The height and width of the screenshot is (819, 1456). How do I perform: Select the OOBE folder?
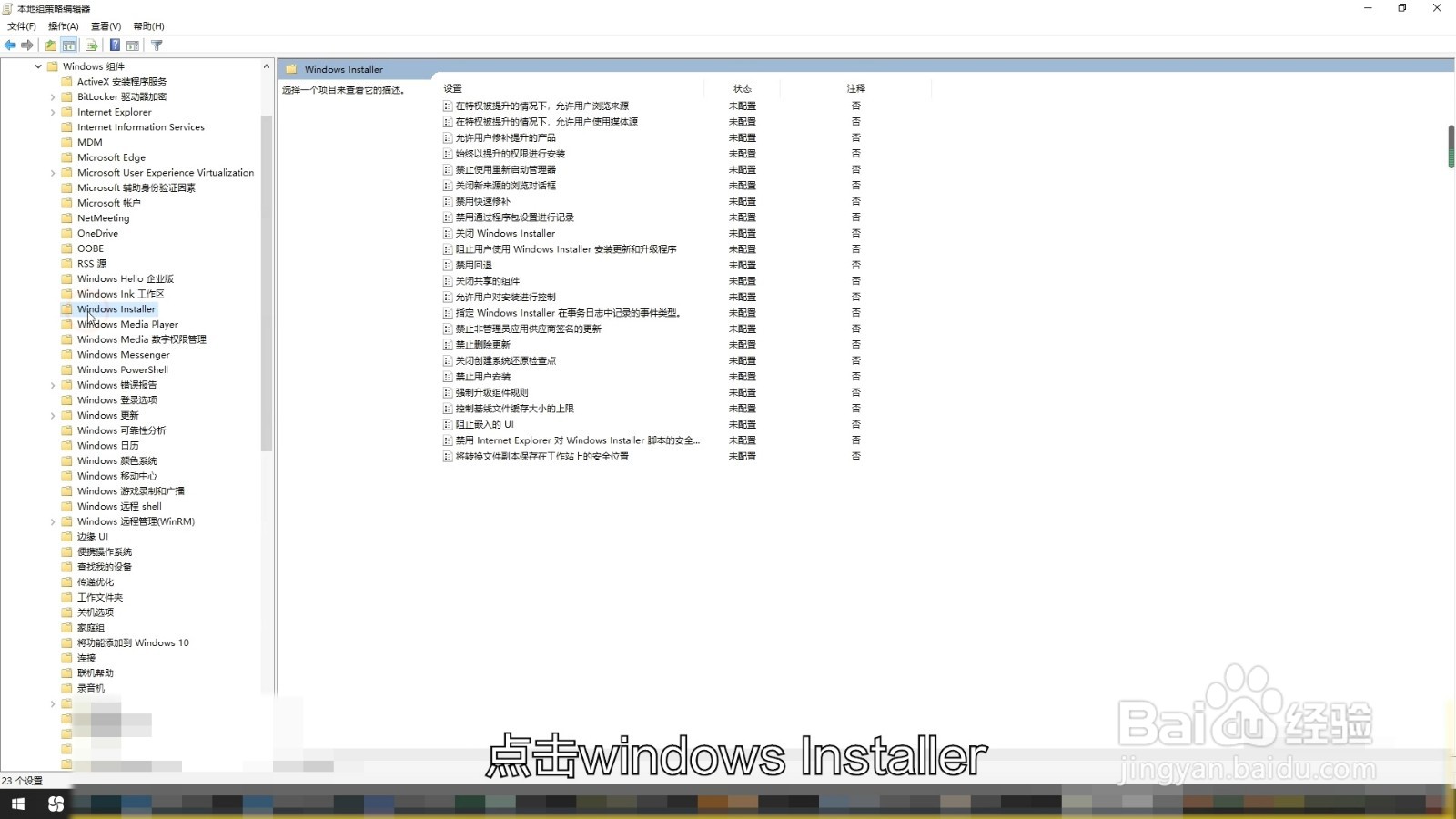(x=91, y=248)
